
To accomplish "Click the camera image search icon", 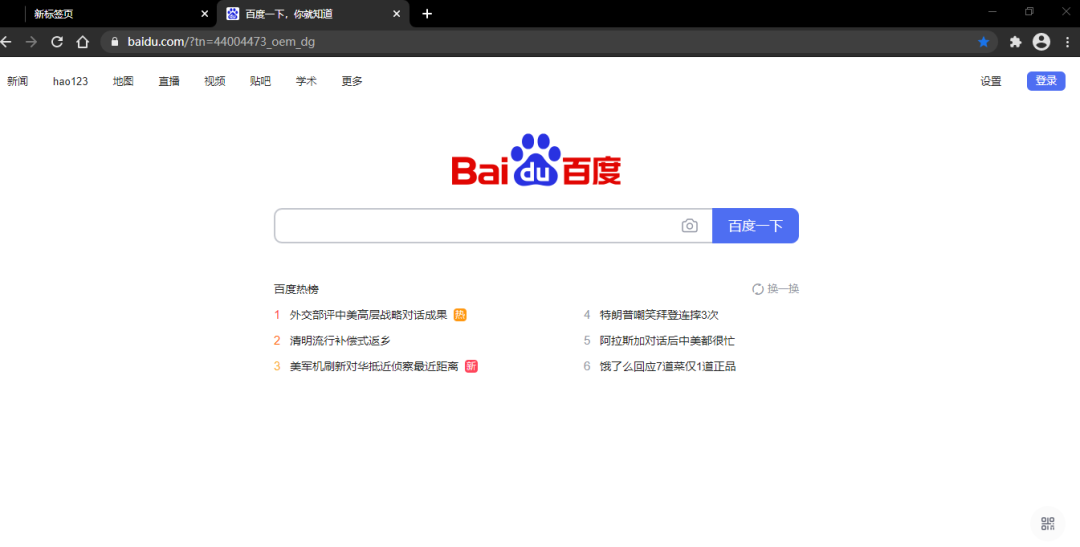I will tap(689, 226).
